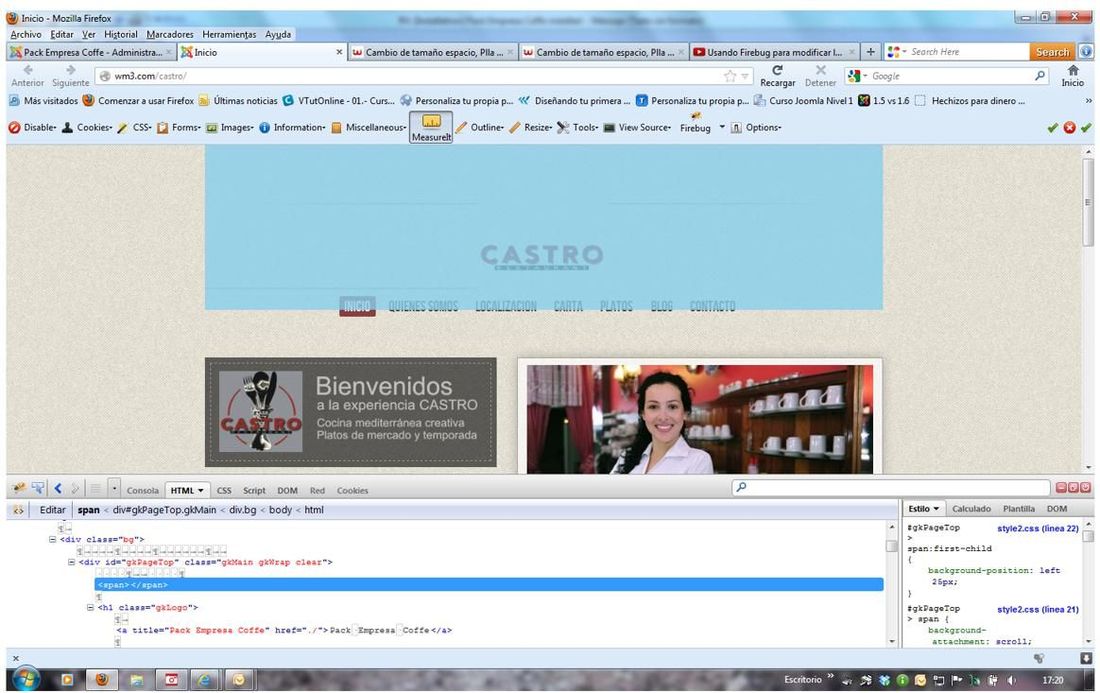The image size is (1100, 693).
Task: Open the Historial menu
Action: click(121, 34)
